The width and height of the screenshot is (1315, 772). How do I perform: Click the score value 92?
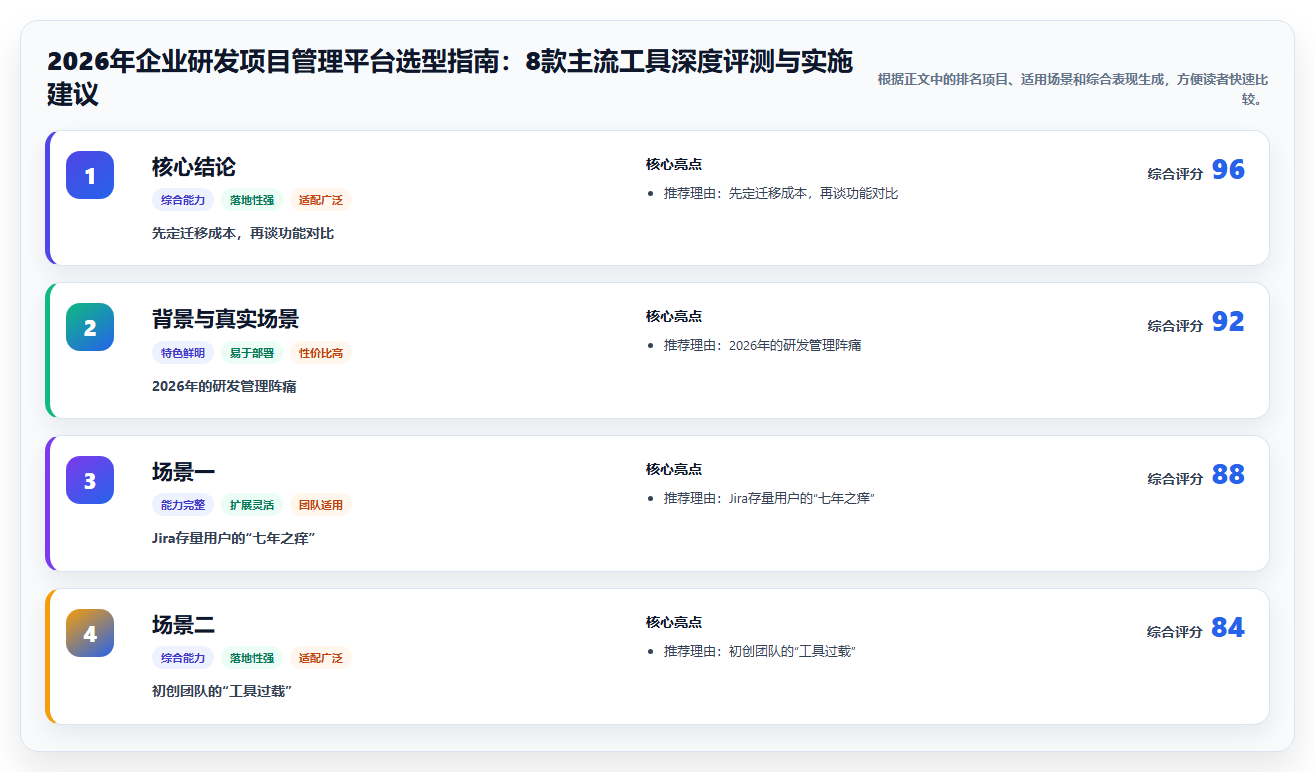coord(1228,322)
